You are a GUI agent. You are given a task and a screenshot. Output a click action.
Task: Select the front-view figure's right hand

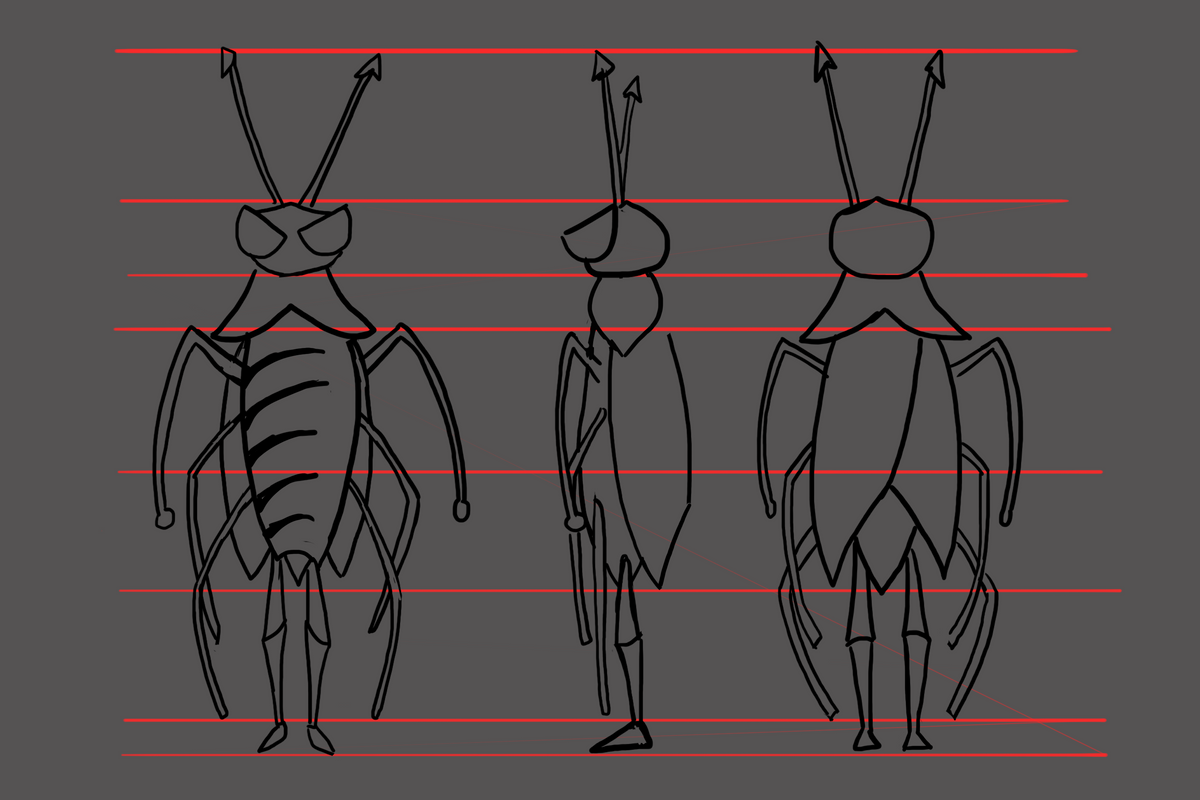click(x=461, y=510)
